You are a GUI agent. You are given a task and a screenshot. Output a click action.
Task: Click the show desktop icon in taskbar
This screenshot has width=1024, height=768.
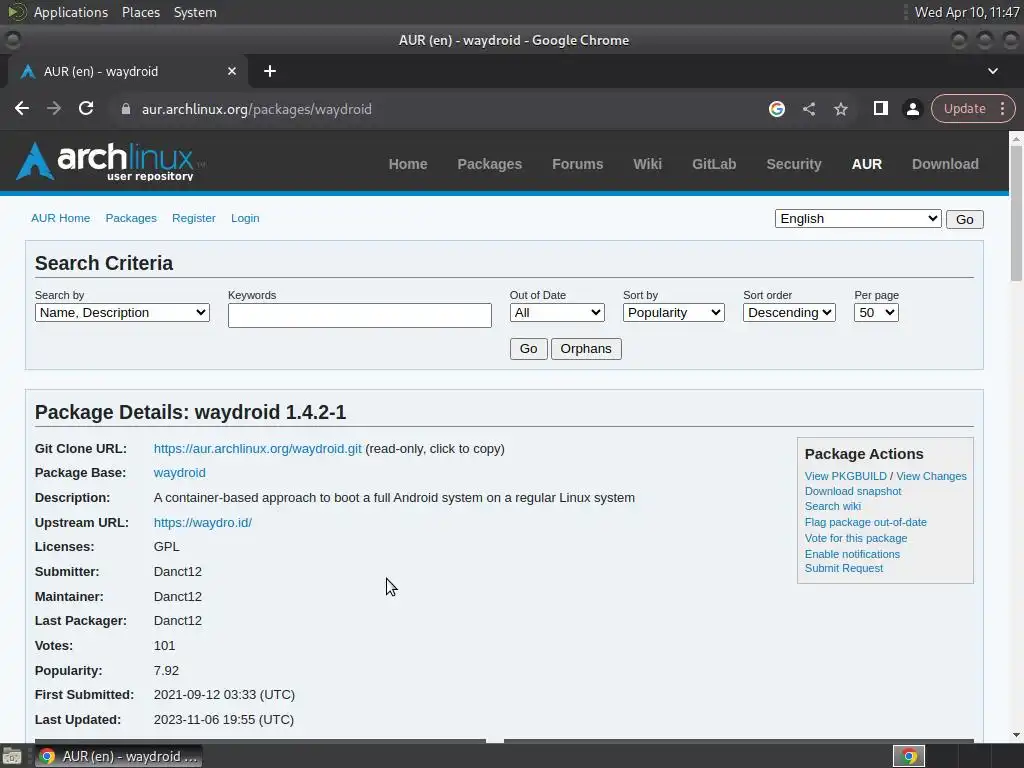[12, 757]
